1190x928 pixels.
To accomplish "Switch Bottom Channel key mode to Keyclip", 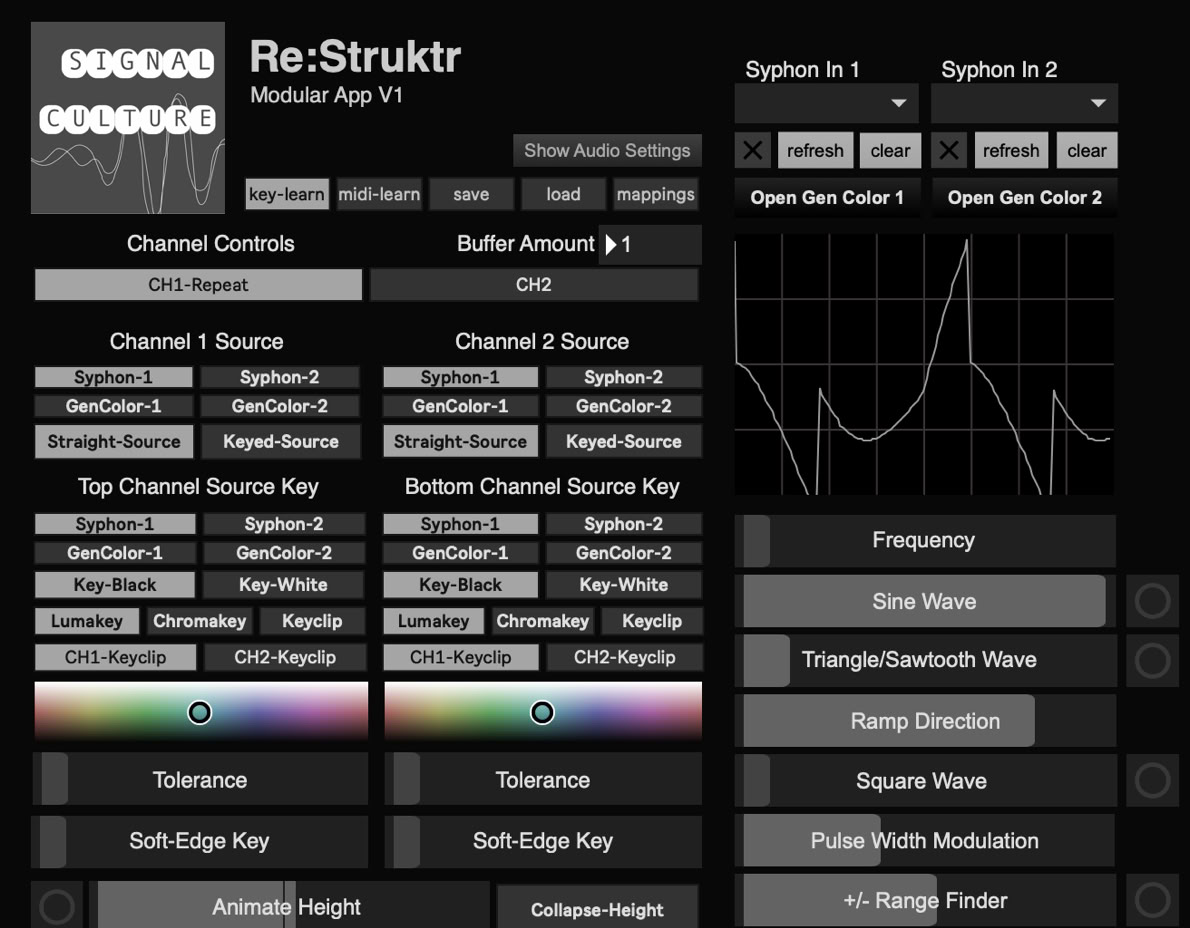I will coord(652,621).
